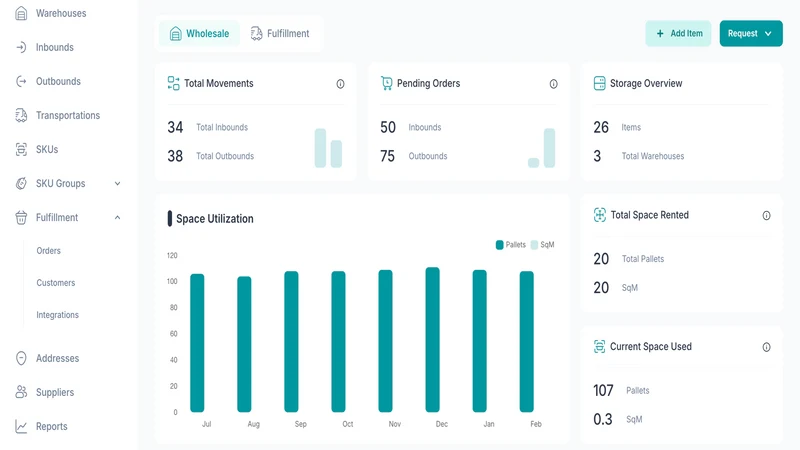Click the 107 Pallets value
The image size is (800, 450).
click(603, 390)
